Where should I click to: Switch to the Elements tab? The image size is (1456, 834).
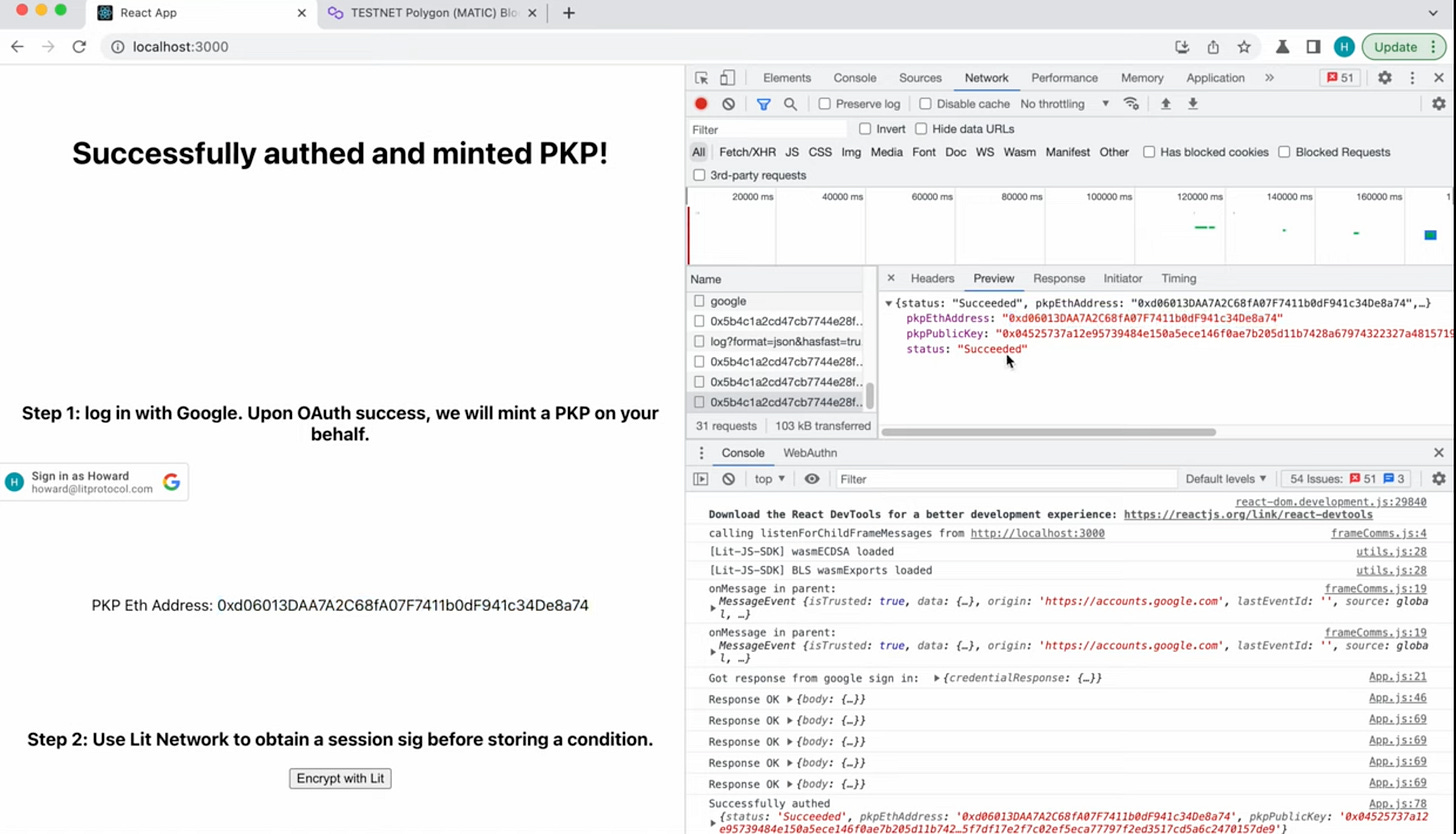(x=787, y=78)
